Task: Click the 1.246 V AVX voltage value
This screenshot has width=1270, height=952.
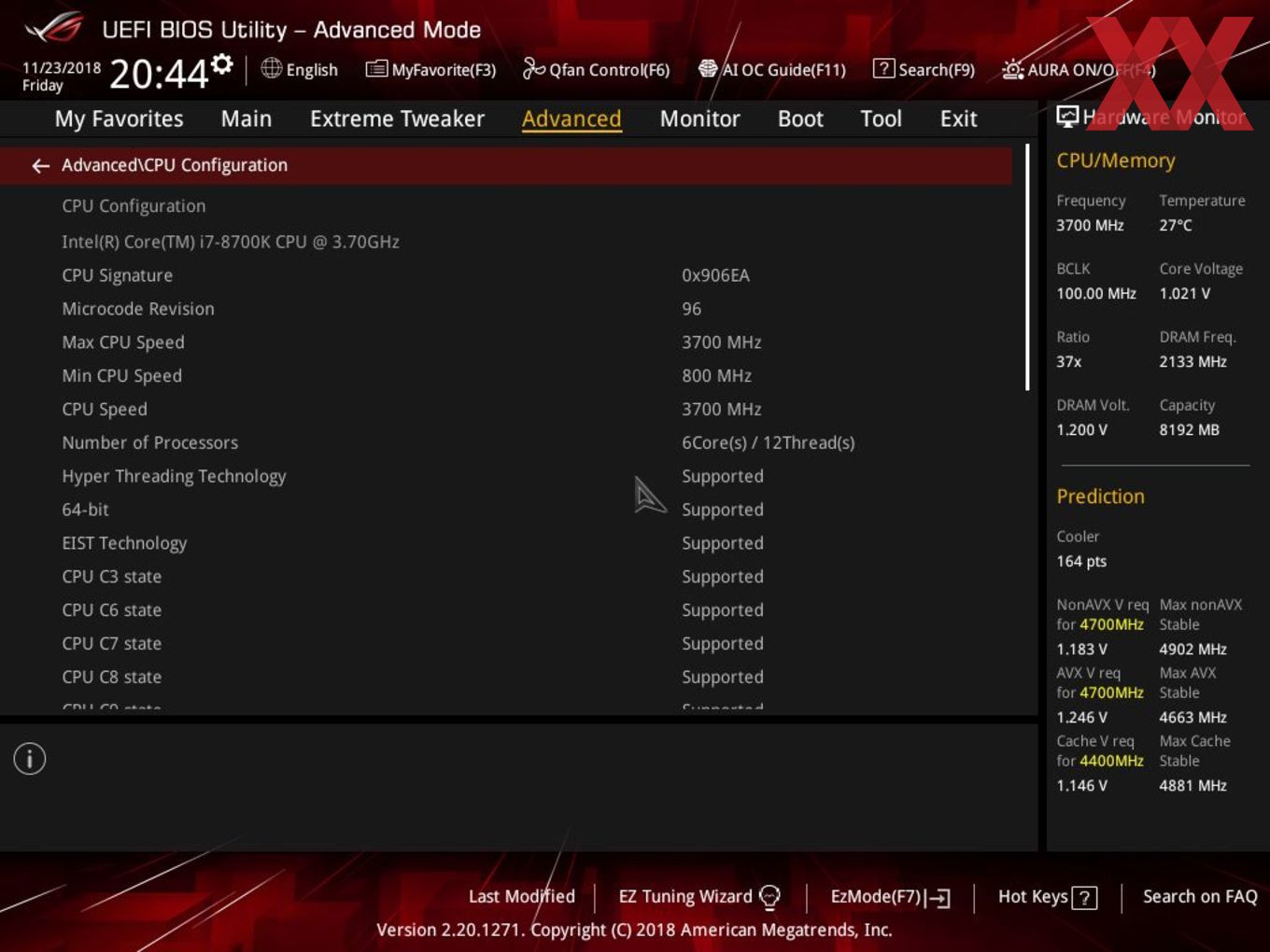Action: (1081, 717)
